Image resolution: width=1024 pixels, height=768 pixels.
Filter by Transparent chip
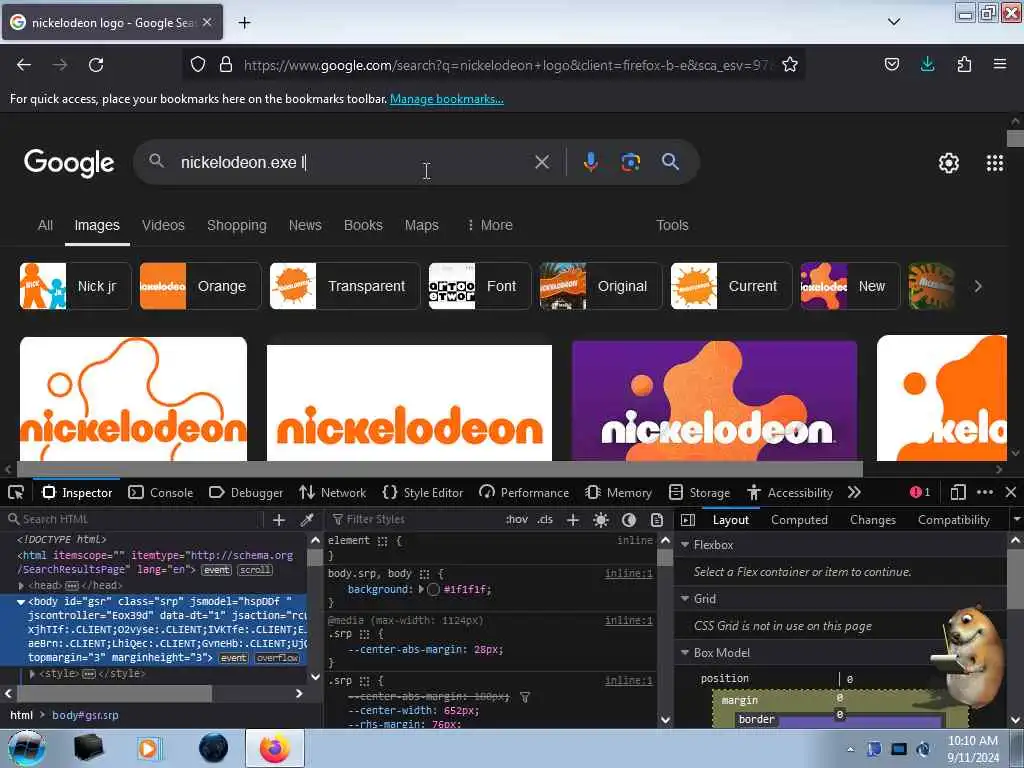(x=345, y=286)
